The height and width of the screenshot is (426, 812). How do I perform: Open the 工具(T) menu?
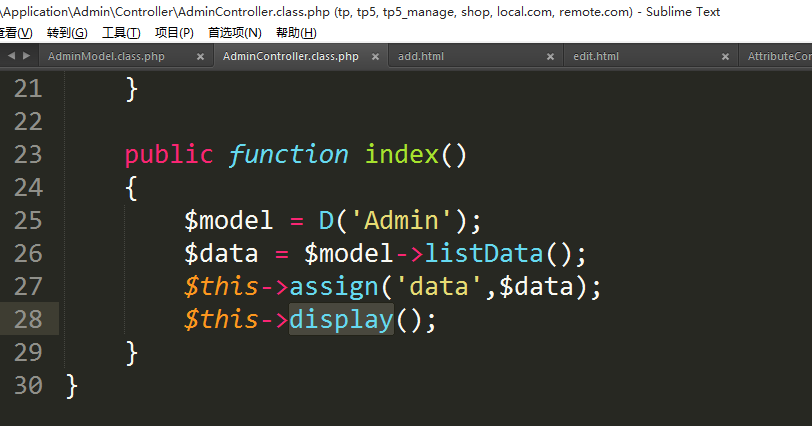click(x=121, y=33)
